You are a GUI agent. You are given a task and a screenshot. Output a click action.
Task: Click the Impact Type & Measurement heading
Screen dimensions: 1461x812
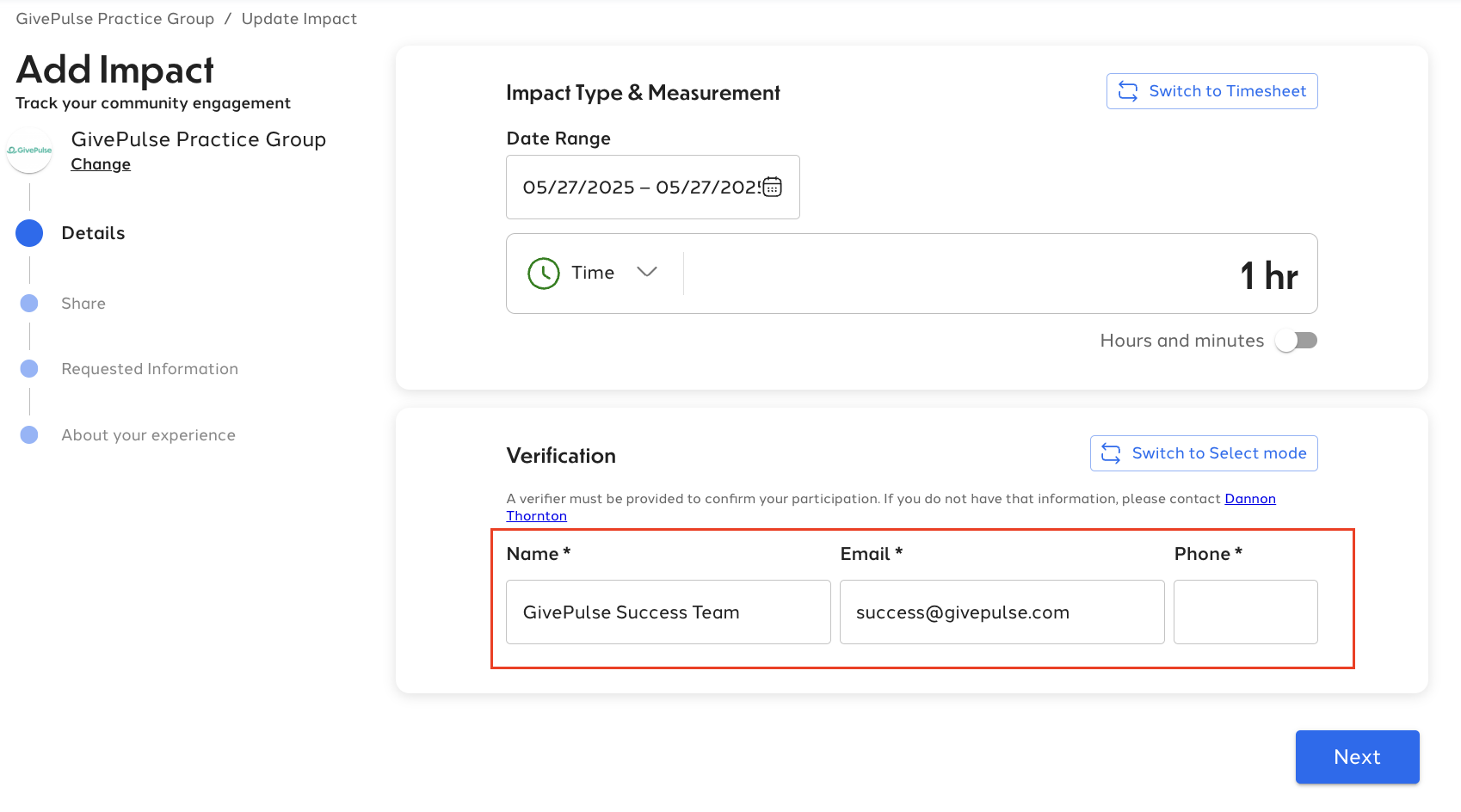click(643, 93)
